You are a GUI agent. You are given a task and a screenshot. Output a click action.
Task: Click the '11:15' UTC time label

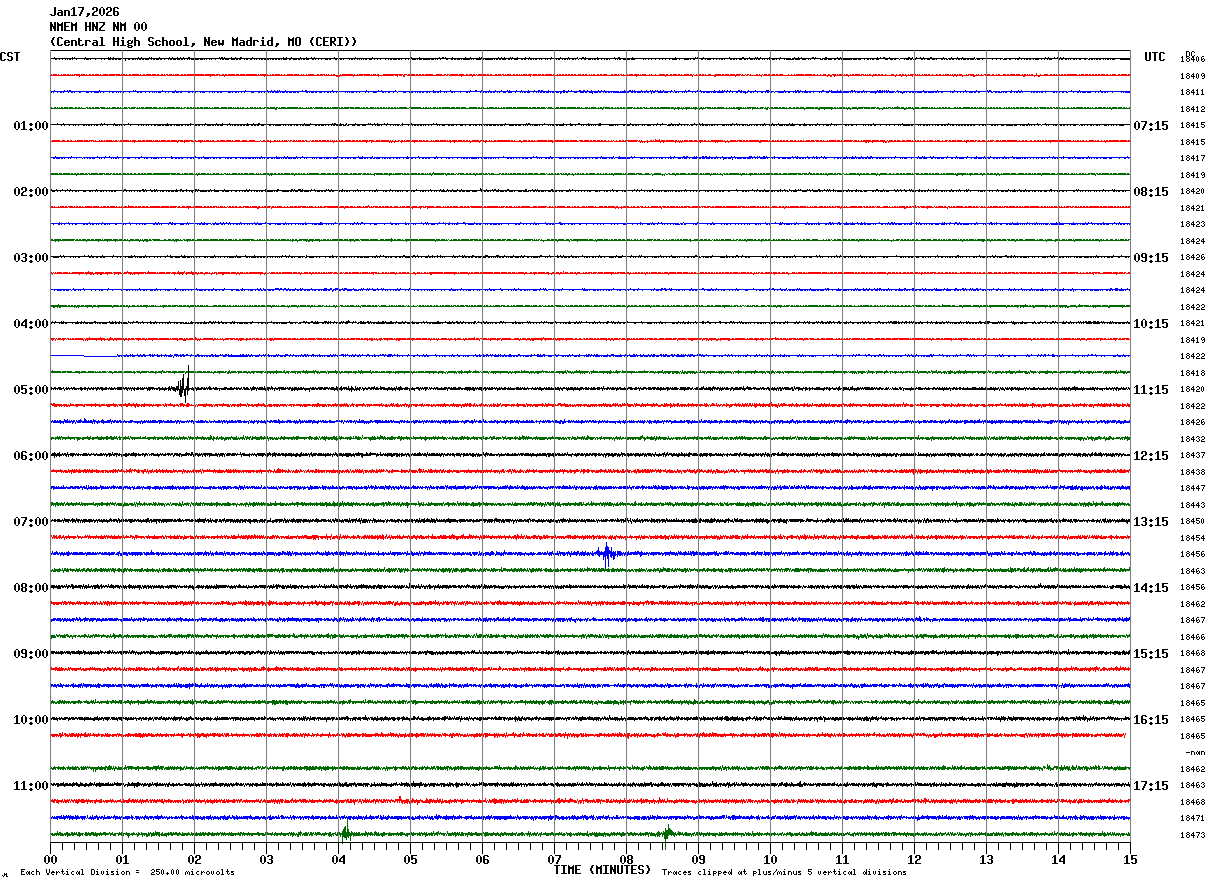tap(1151, 390)
